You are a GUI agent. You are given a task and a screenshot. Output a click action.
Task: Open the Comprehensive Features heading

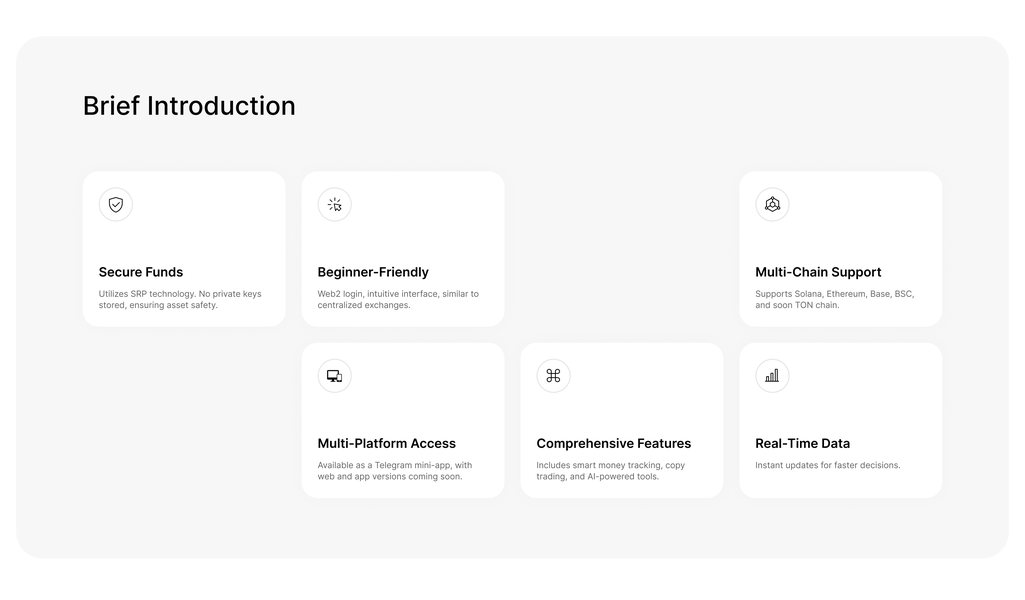[614, 443]
